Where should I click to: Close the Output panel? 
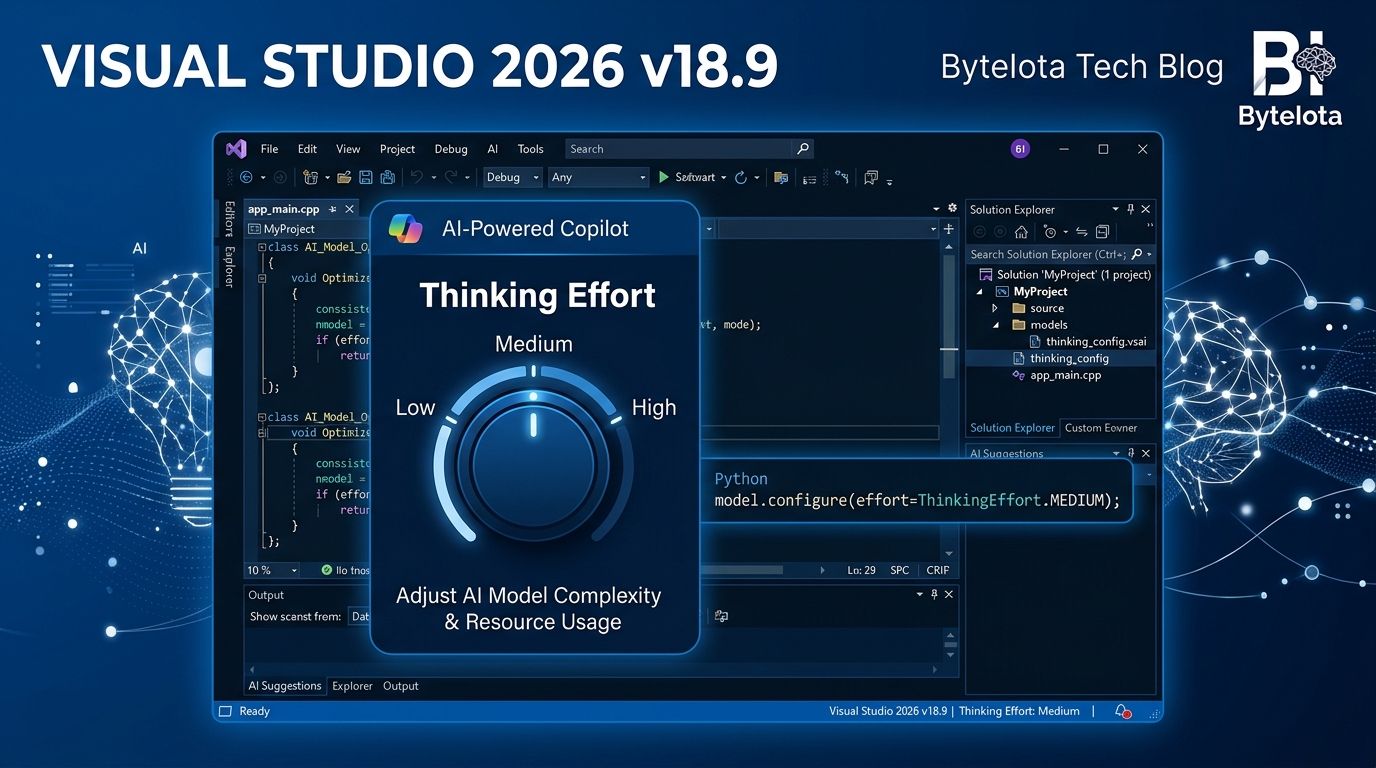[949, 594]
